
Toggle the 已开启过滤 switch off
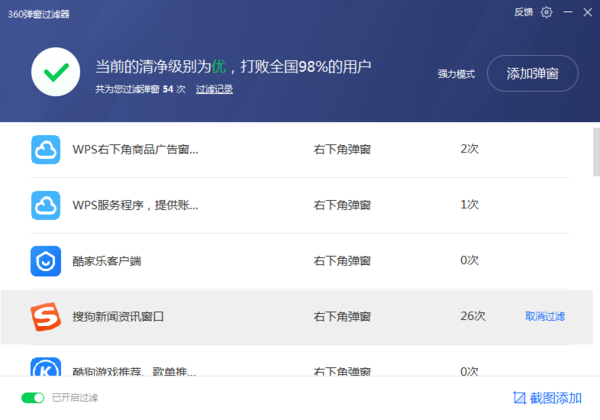[x=33, y=398]
